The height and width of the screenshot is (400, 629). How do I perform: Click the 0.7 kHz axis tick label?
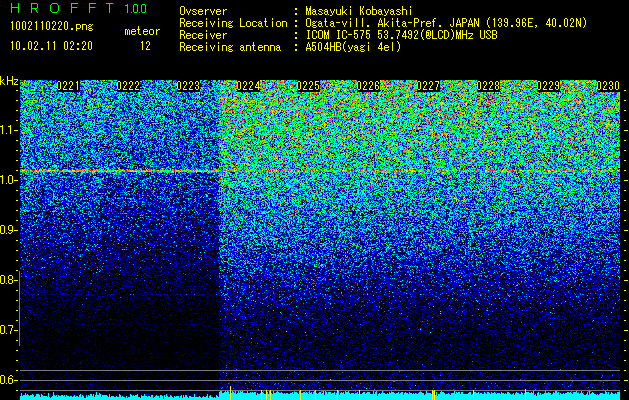[x=8, y=330]
